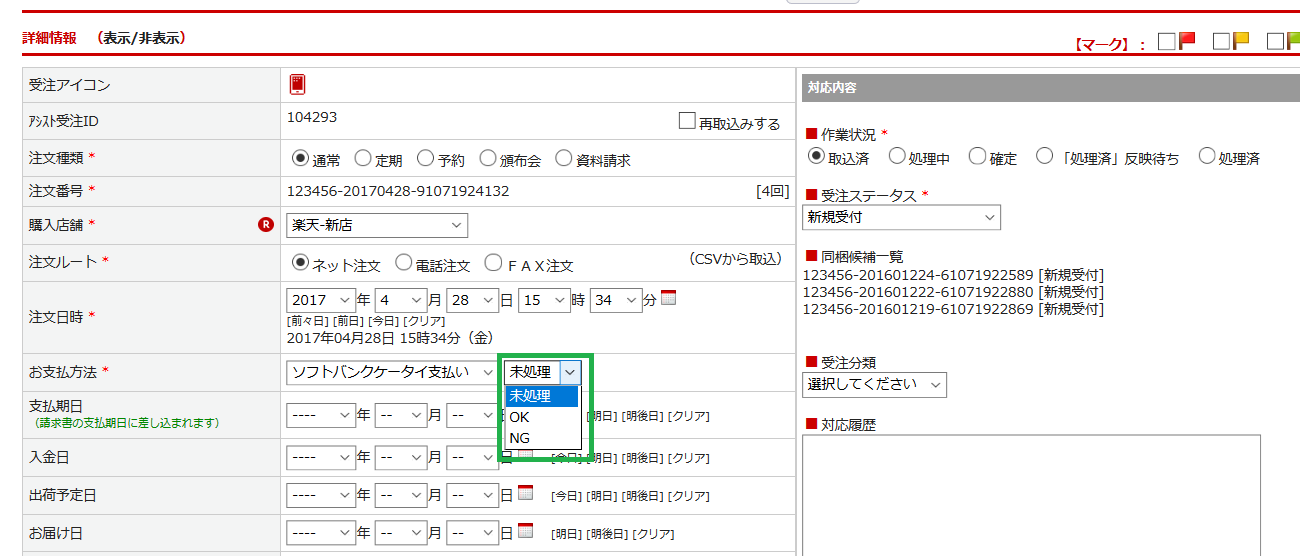Image resolution: width=1300 pixels, height=556 pixels.
Task: Expand the 購入店舗 dropdown showing 楽天-新店
Action: pos(377,226)
